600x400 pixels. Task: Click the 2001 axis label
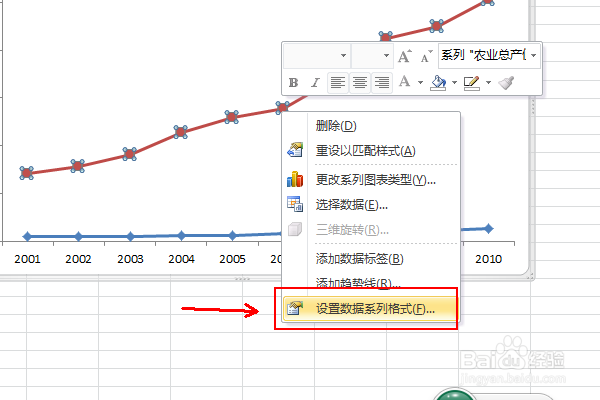(27, 259)
